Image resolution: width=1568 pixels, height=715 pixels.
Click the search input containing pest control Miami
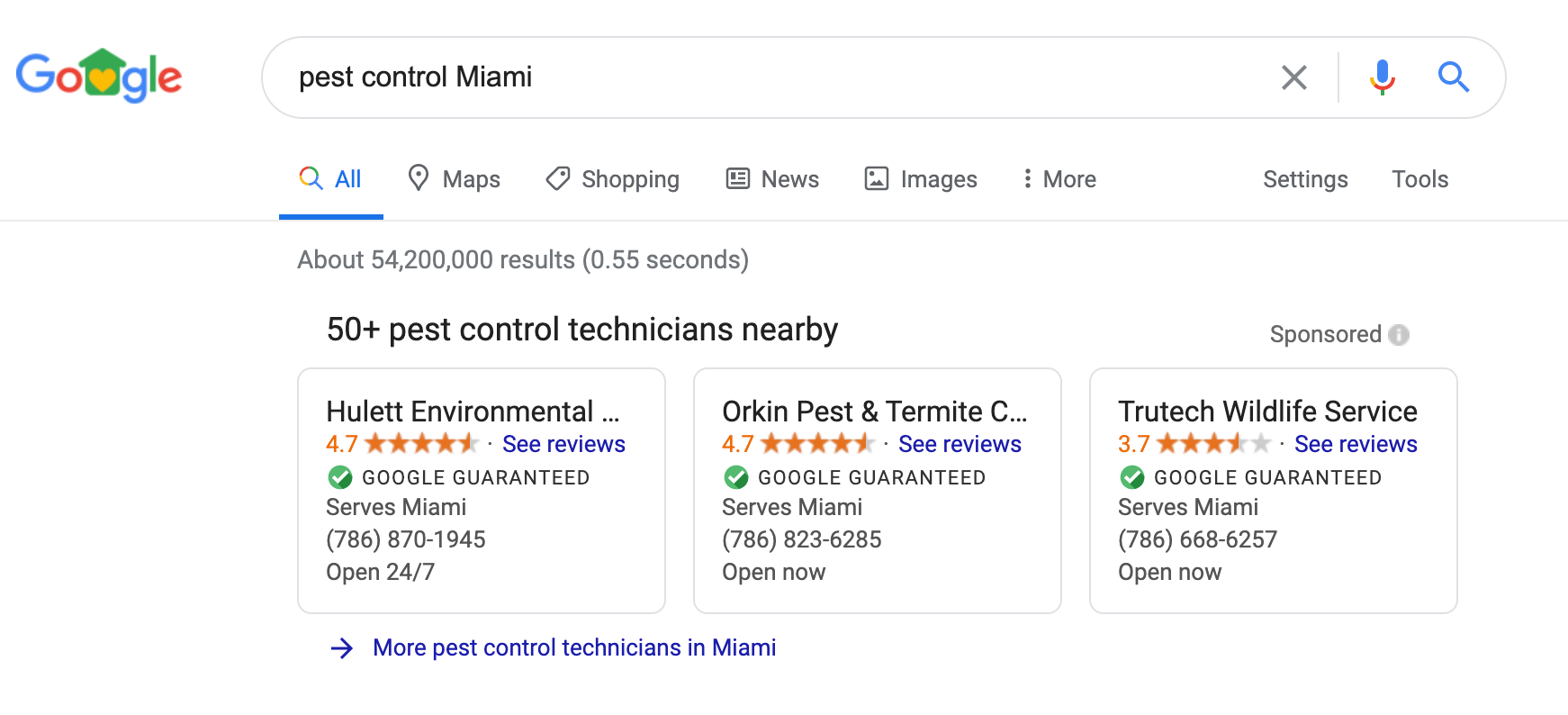pyautogui.click(x=774, y=77)
